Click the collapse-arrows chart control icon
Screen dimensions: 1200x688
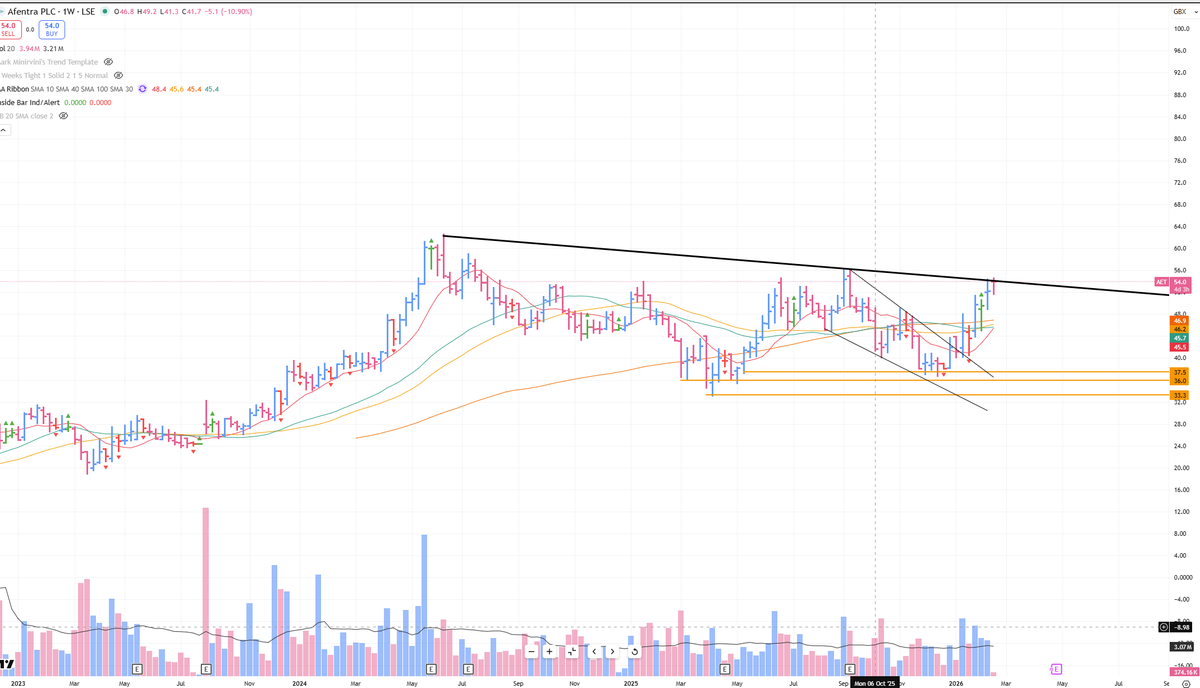pyautogui.click(x=571, y=651)
